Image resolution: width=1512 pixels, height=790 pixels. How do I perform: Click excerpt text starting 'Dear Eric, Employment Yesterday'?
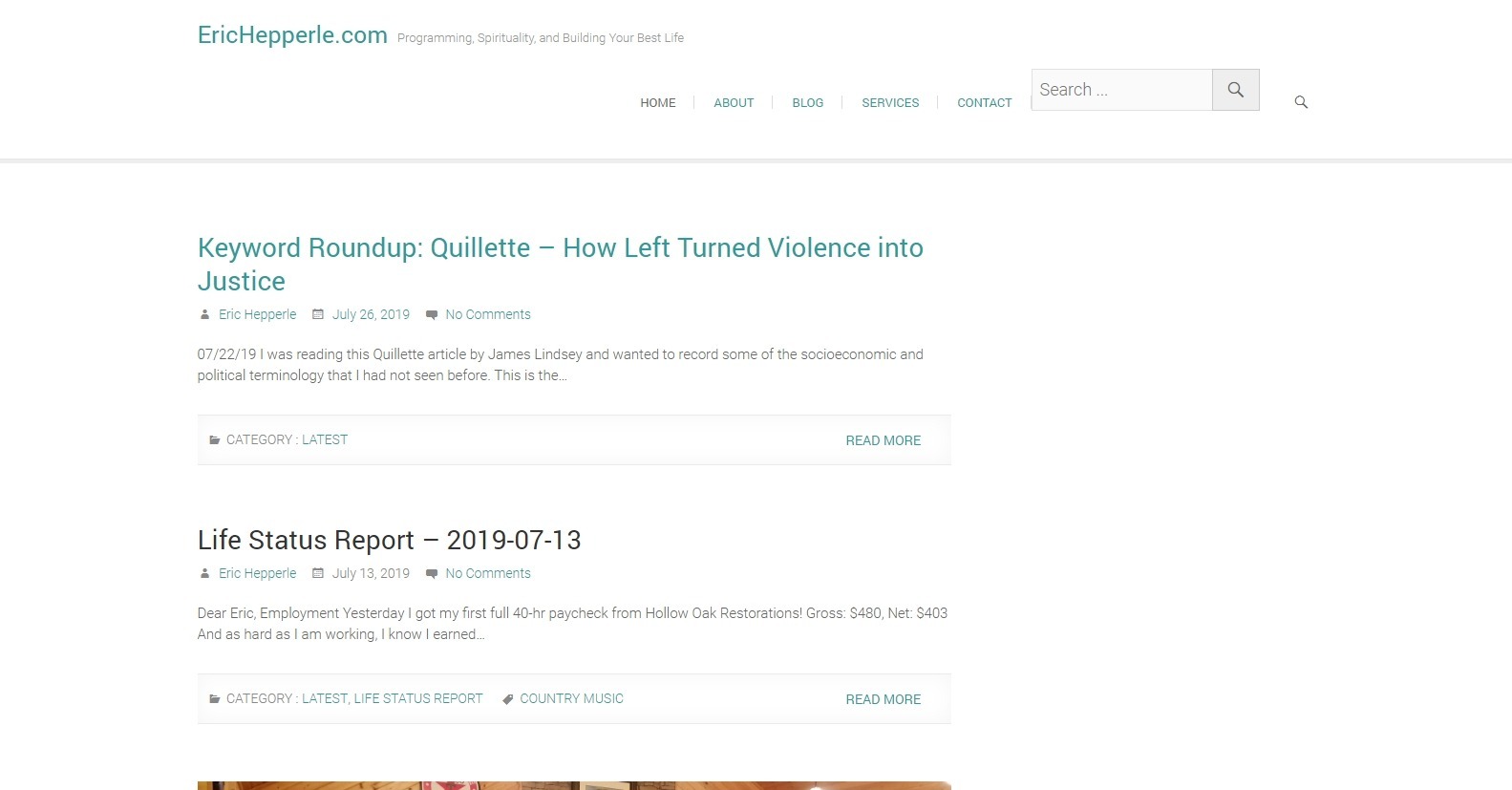[572, 624]
